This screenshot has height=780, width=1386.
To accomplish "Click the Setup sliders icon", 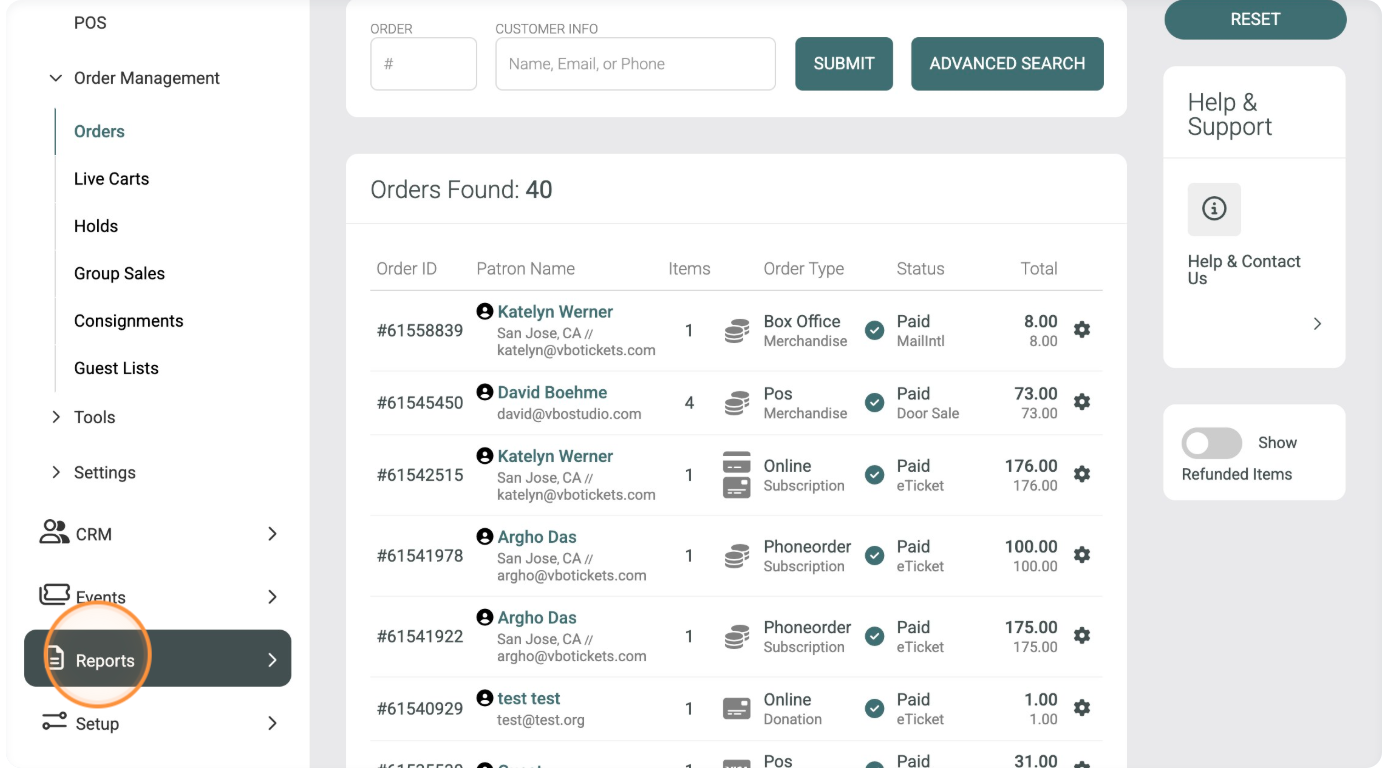I will 54,722.
